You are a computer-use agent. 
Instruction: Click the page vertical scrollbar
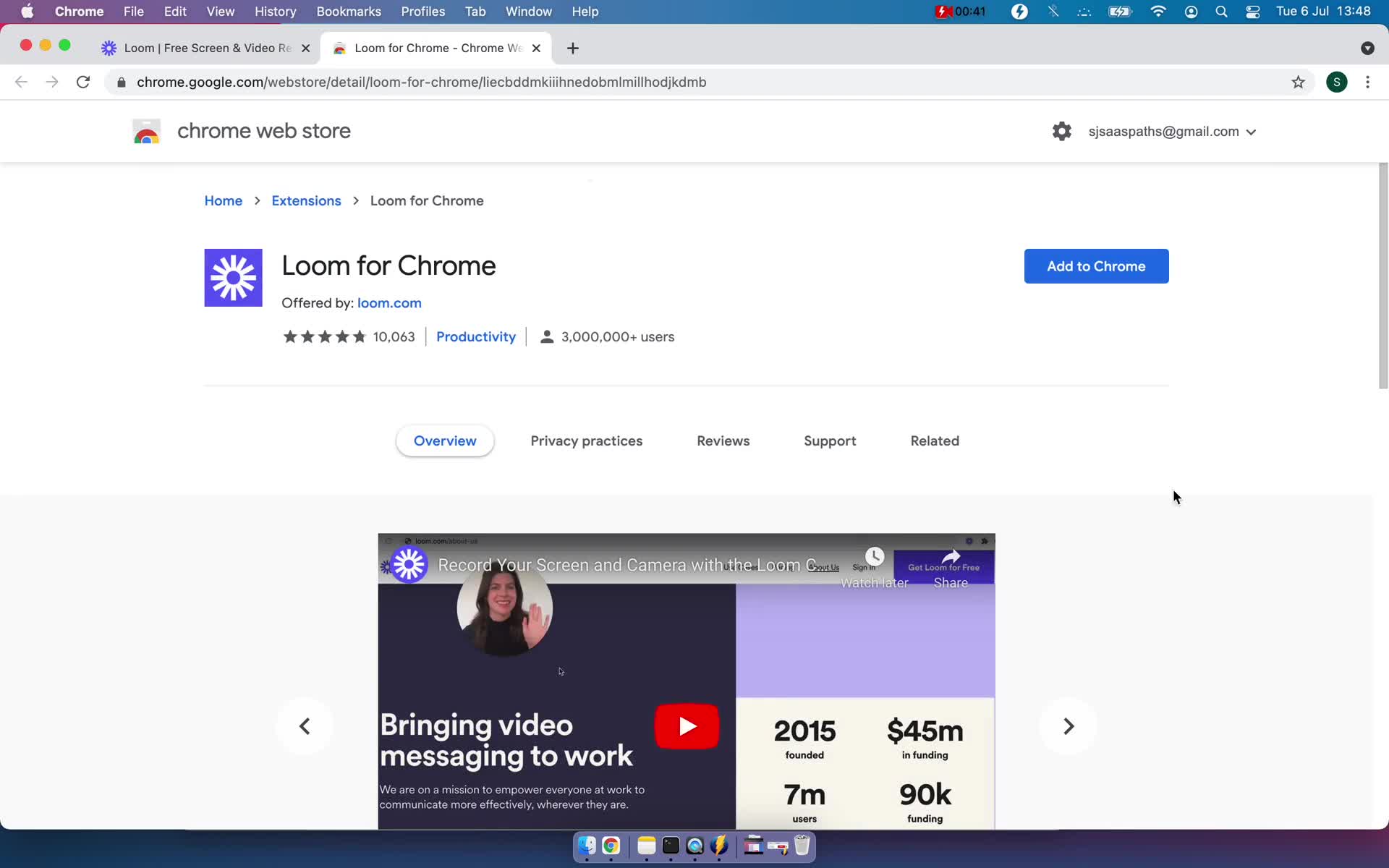[x=1383, y=276]
